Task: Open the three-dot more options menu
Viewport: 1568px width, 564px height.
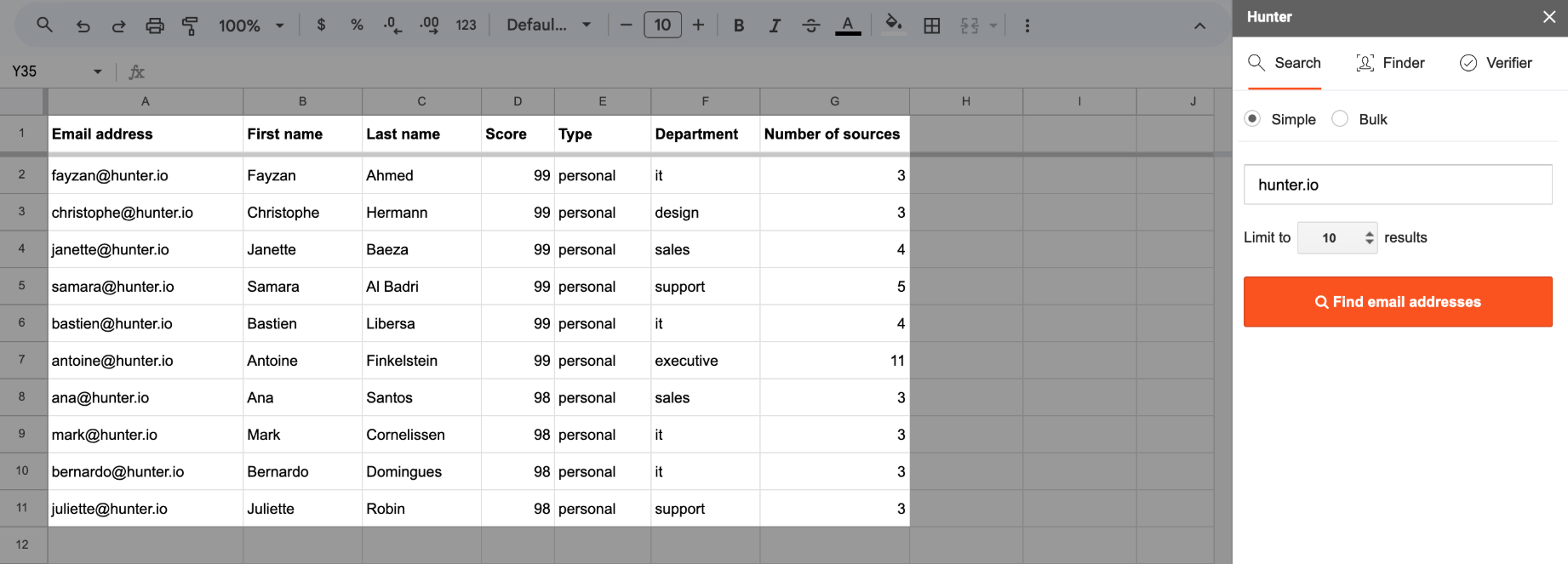Action: point(1027,26)
